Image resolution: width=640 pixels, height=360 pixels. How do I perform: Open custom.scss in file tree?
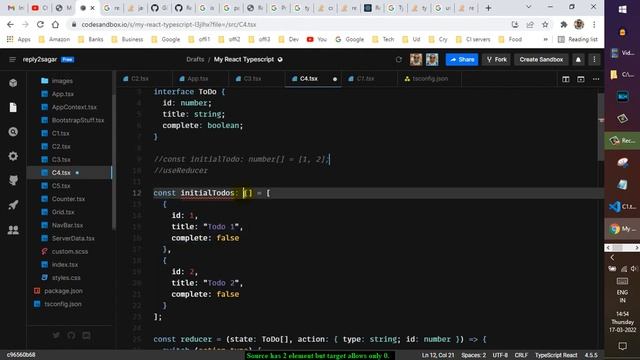coord(69,251)
